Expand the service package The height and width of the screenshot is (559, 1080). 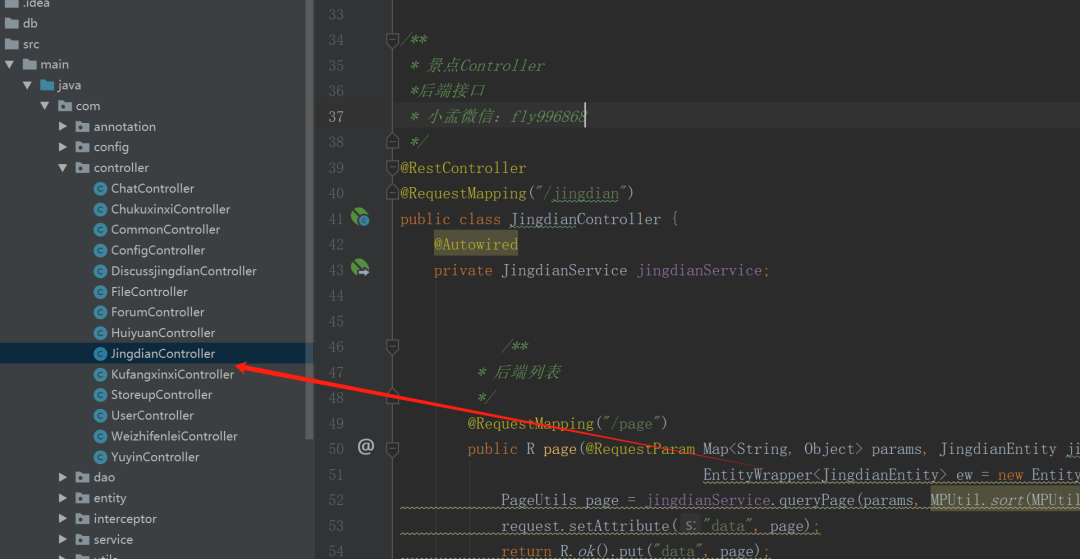click(x=63, y=539)
